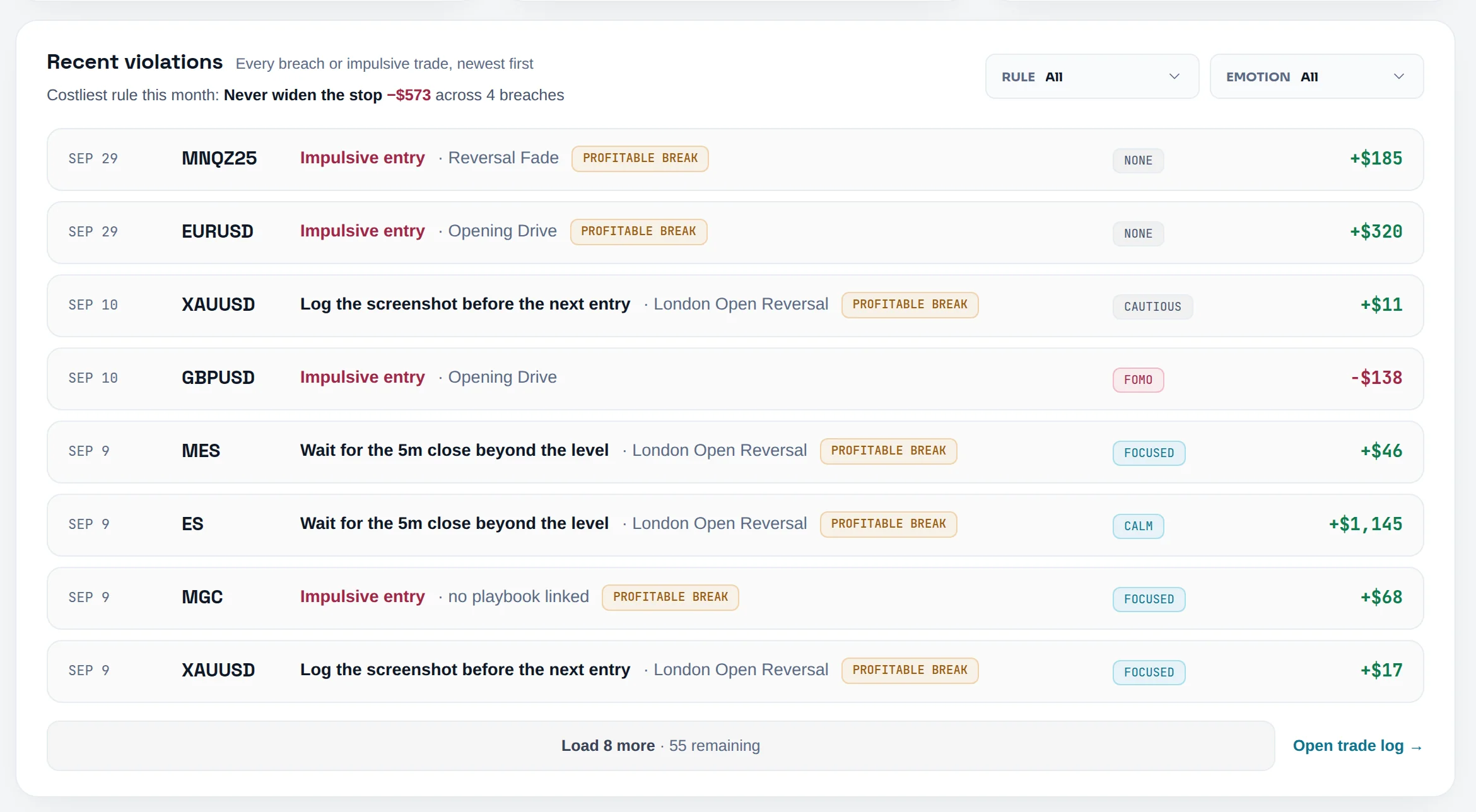Viewport: 1476px width, 812px height.
Task: Click the MGC symbol
Action: click(x=202, y=597)
